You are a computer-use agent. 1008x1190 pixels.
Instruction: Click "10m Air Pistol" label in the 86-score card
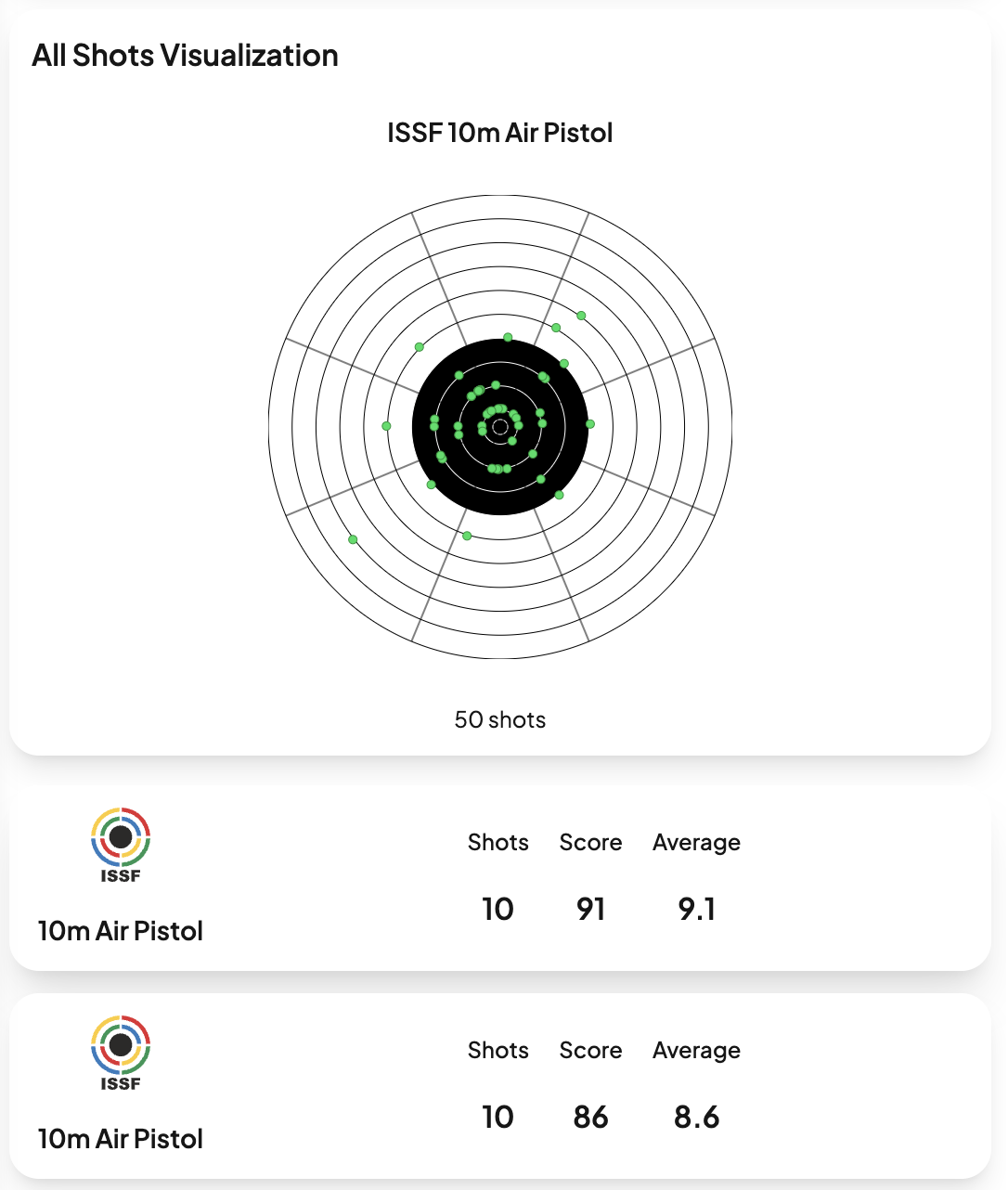tap(121, 1139)
